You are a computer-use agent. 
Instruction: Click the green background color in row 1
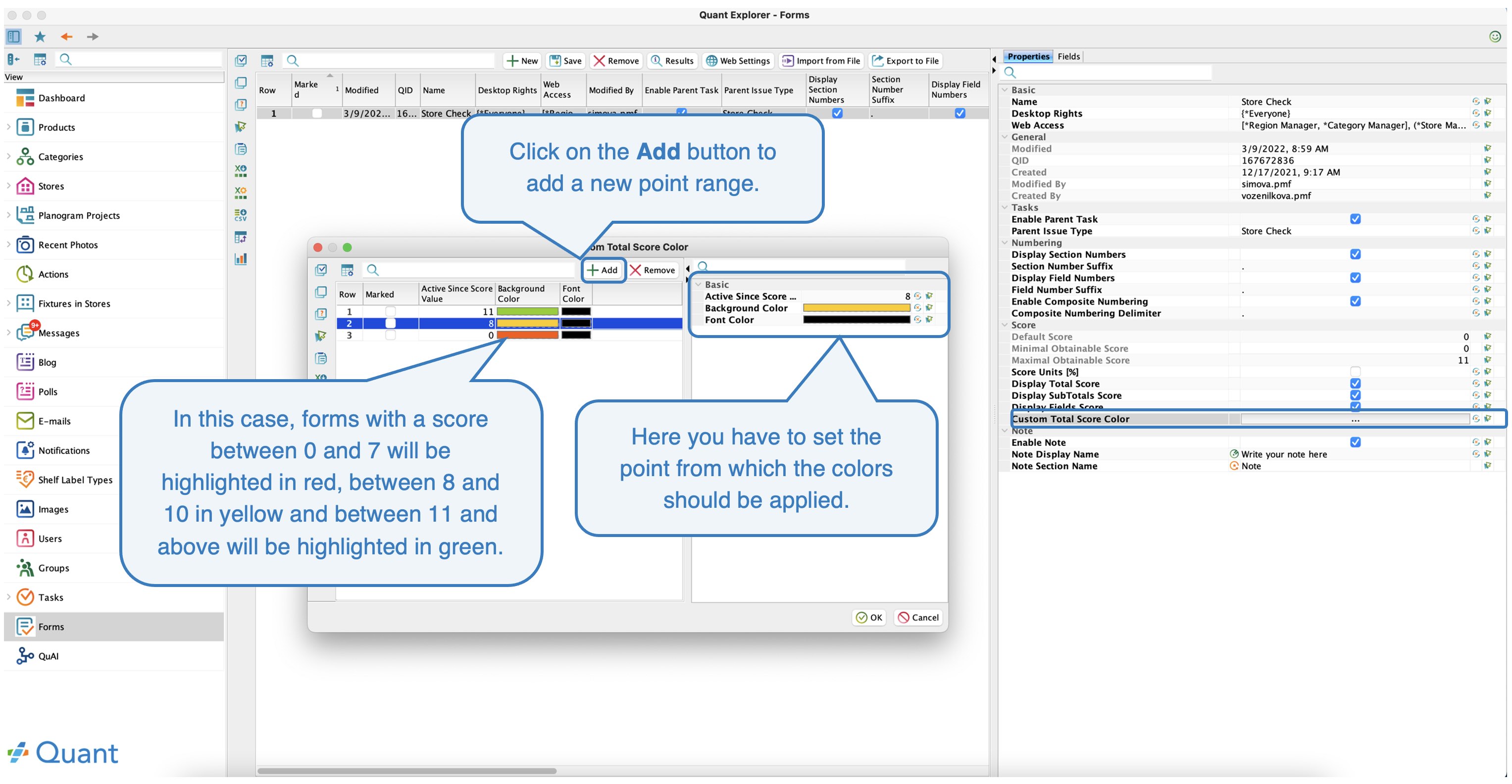click(x=527, y=312)
